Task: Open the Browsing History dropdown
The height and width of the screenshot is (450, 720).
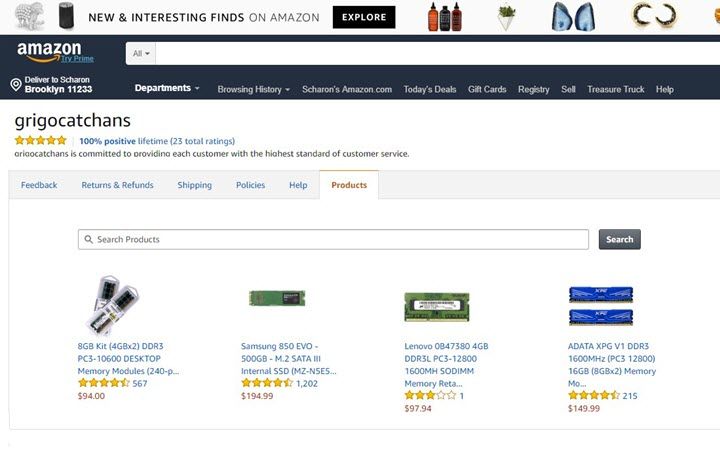Action: pyautogui.click(x=253, y=89)
